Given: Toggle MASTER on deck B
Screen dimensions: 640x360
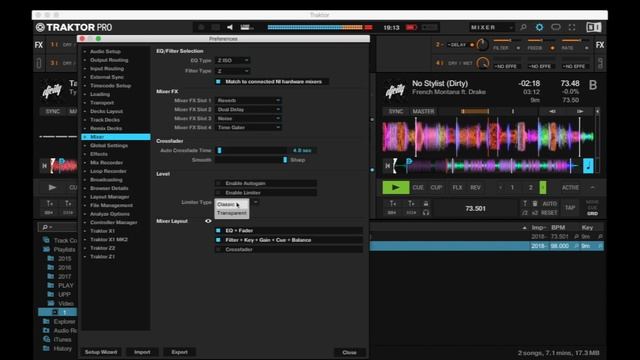Looking at the screenshot, I should tap(423, 111).
